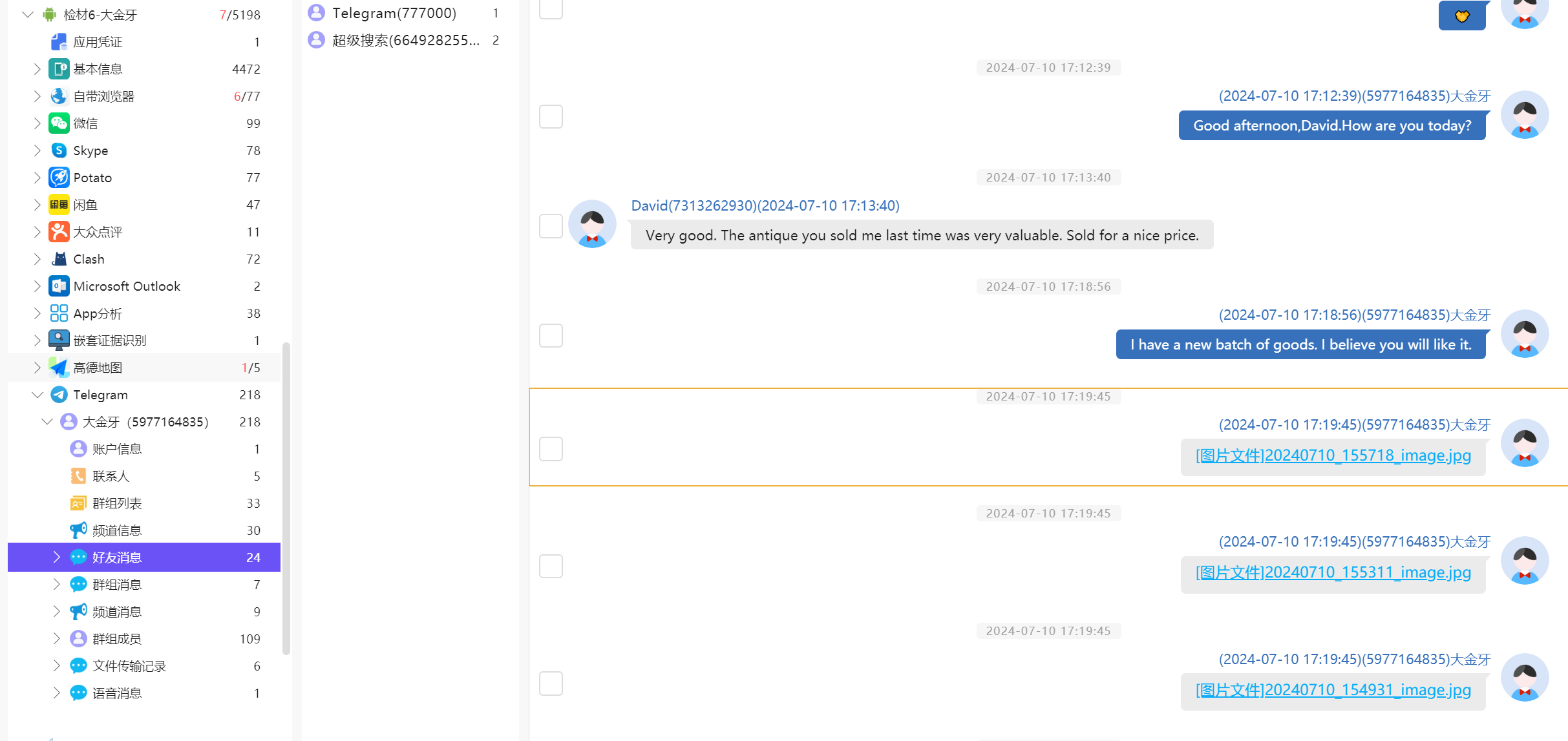Collapse the Telegram tree node
Image resolution: width=1568 pixels, height=741 pixels.
click(37, 395)
